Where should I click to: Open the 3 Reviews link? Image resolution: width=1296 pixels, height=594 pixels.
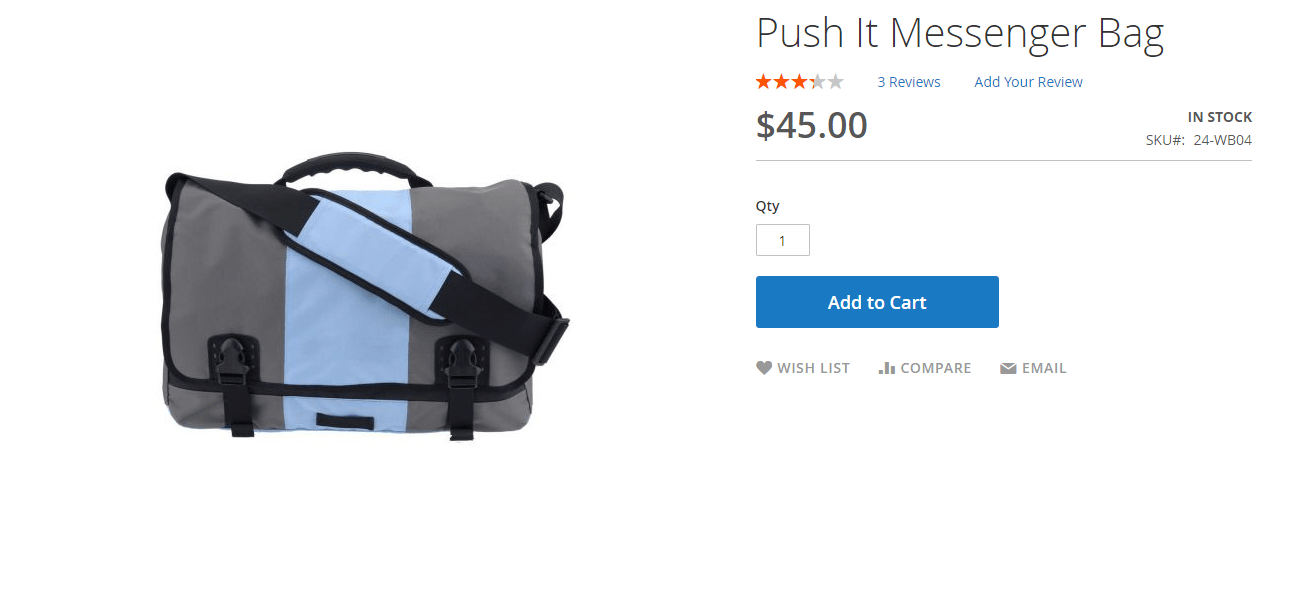coord(909,82)
